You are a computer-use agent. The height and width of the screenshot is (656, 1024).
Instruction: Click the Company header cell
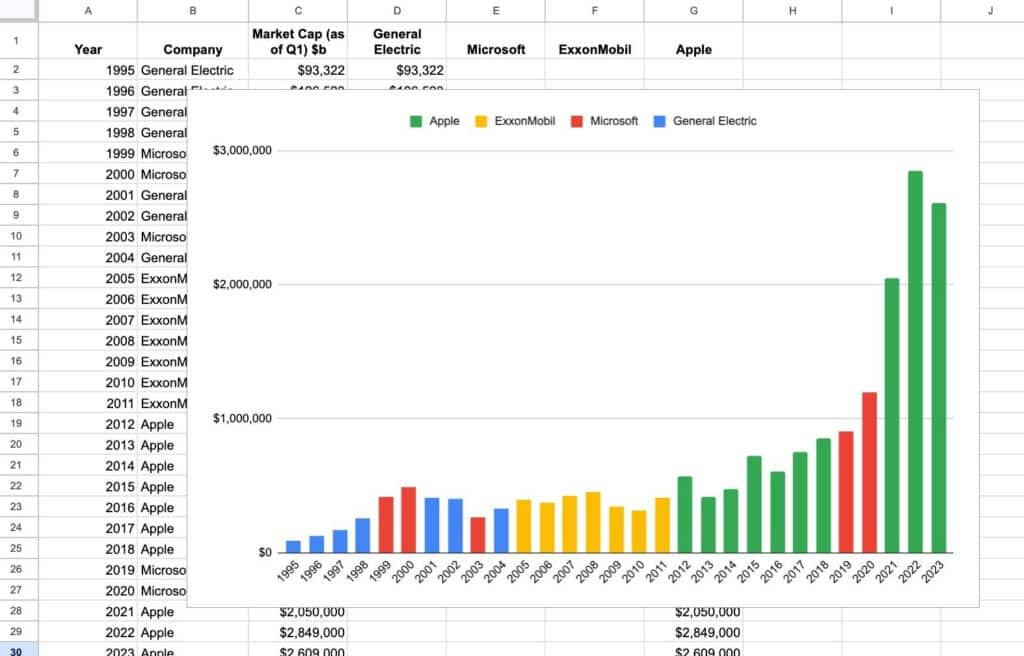pos(192,49)
